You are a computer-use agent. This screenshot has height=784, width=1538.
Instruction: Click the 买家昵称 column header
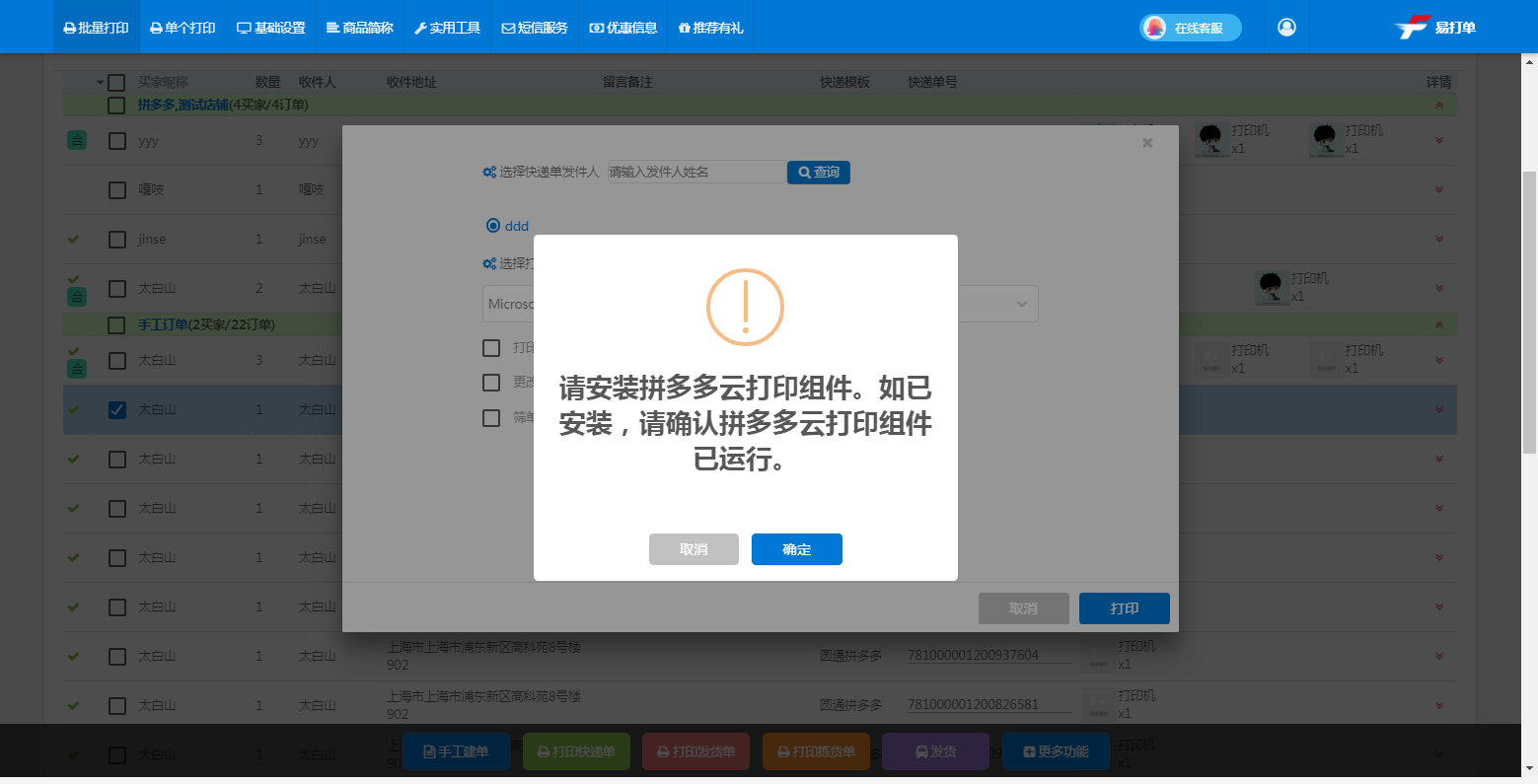pos(163,82)
